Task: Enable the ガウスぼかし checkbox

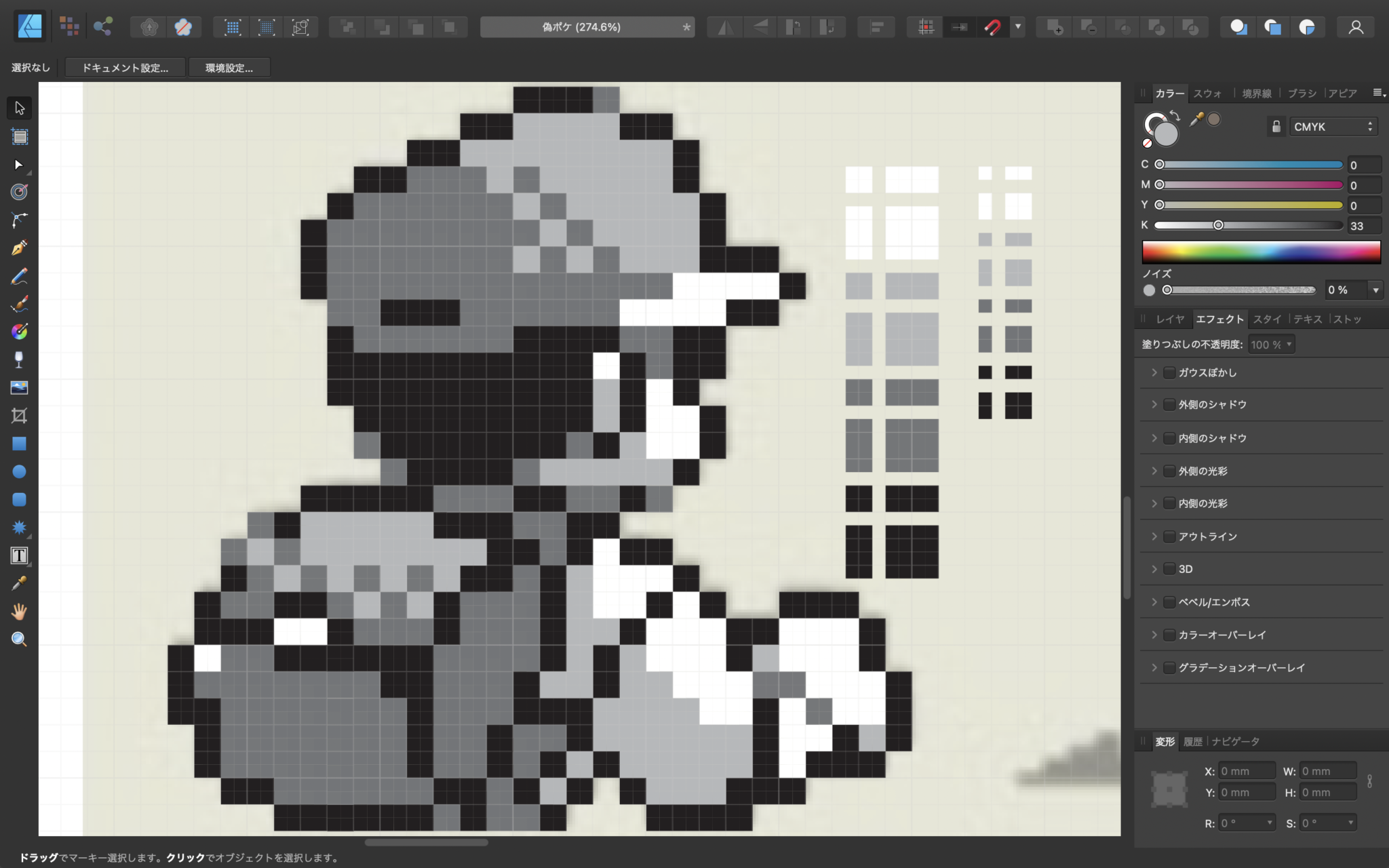Action: coord(1169,372)
